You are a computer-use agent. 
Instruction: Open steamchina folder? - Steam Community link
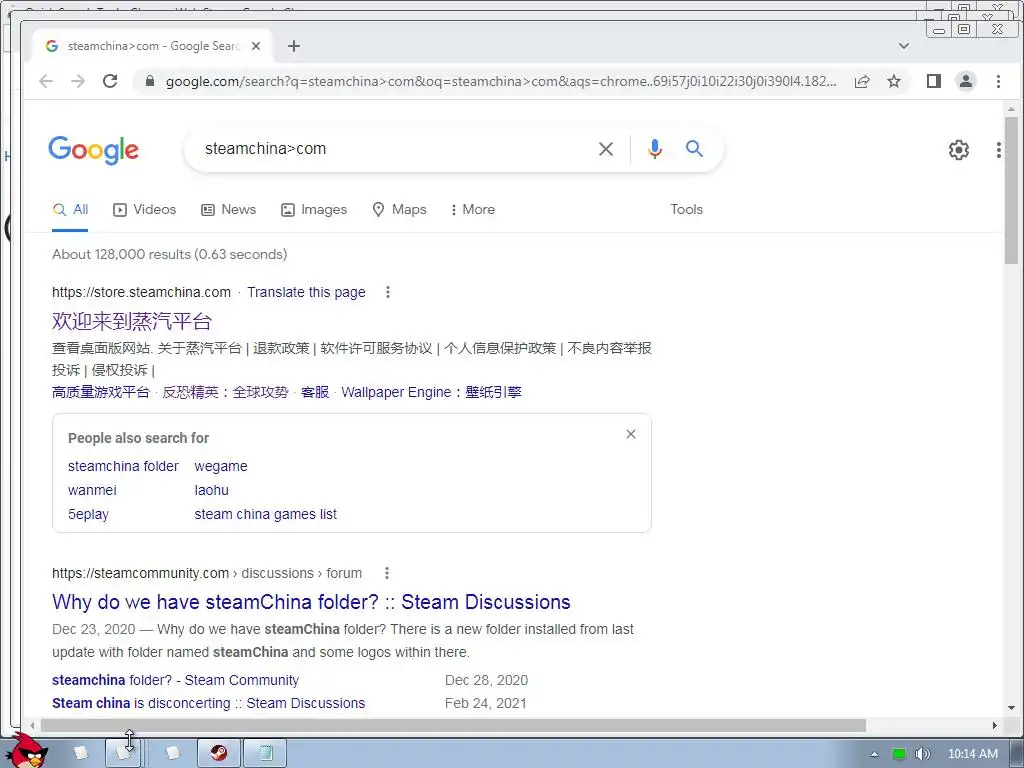[175, 680]
